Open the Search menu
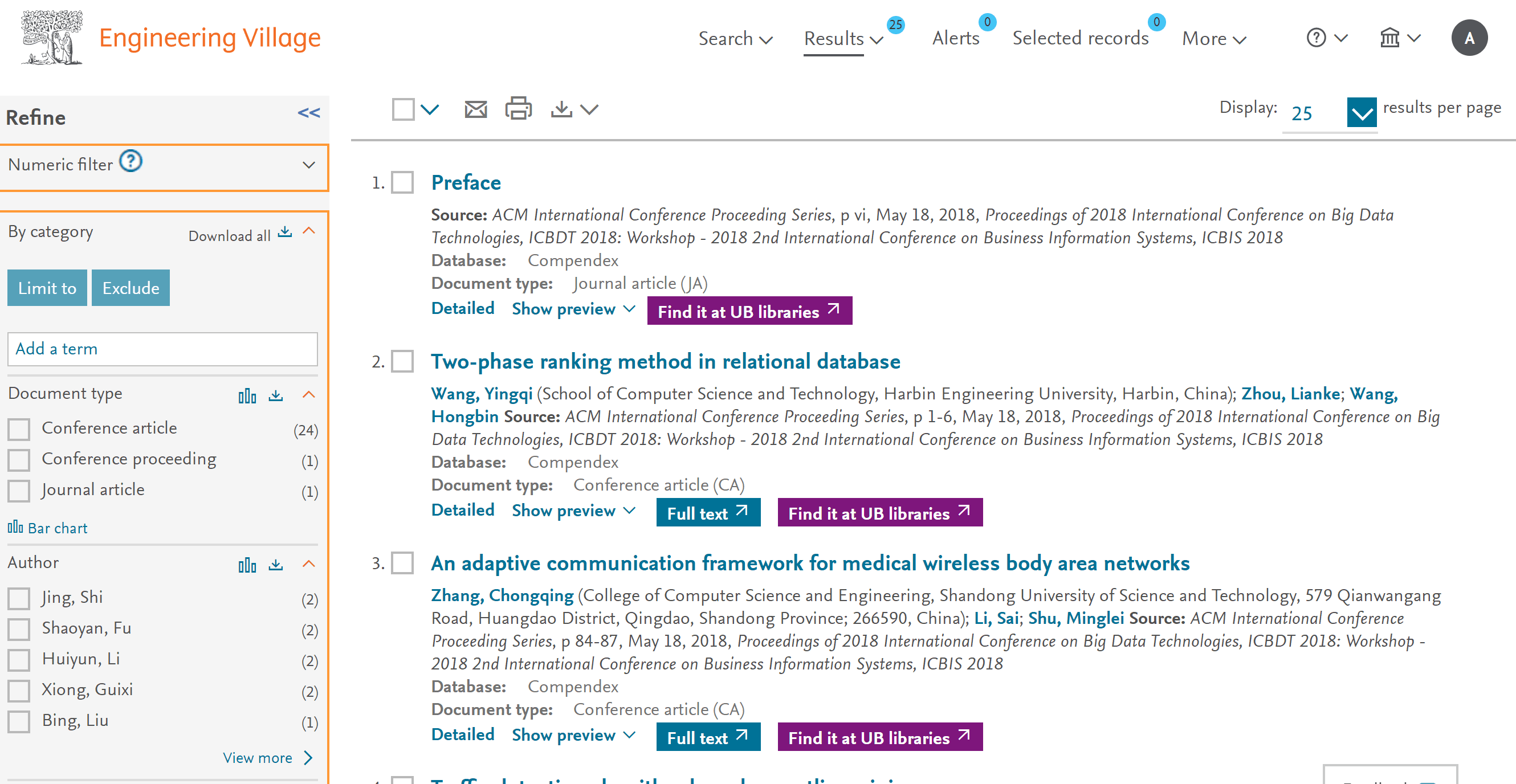The height and width of the screenshot is (784, 1516). click(735, 39)
